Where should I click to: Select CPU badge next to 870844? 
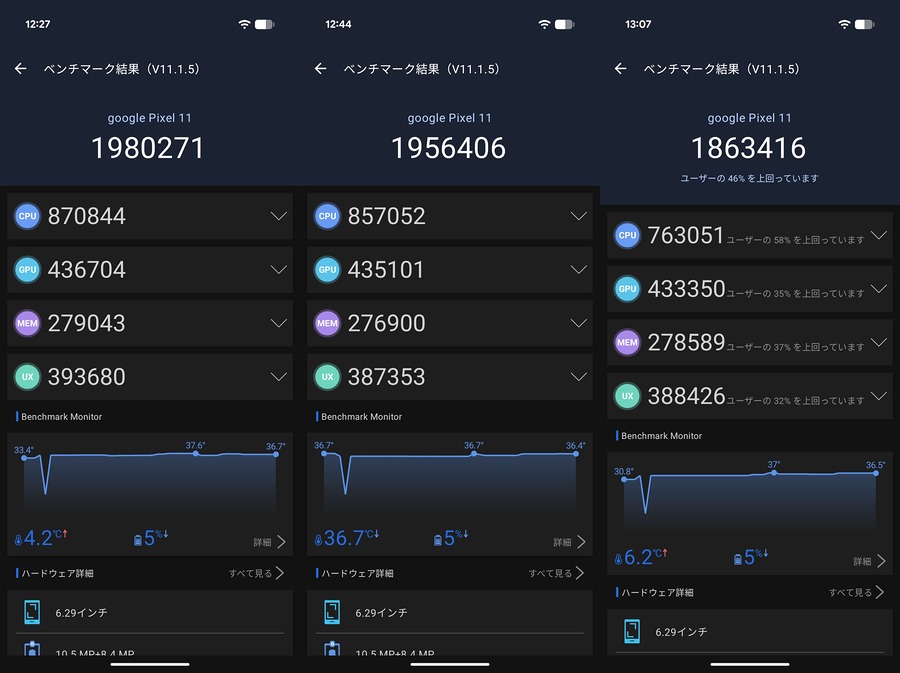(x=27, y=216)
